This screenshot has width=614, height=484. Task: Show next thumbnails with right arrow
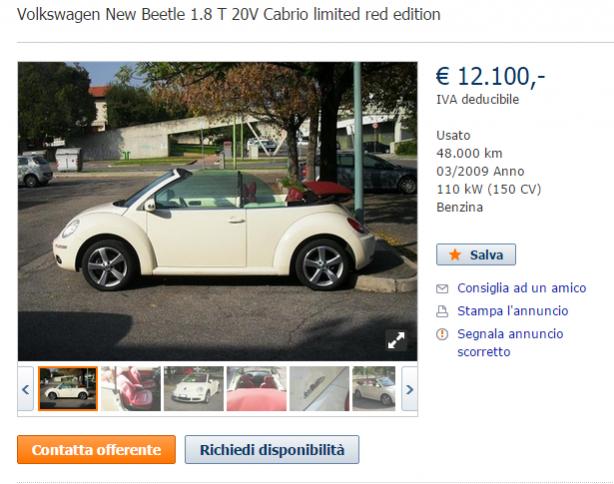[409, 389]
